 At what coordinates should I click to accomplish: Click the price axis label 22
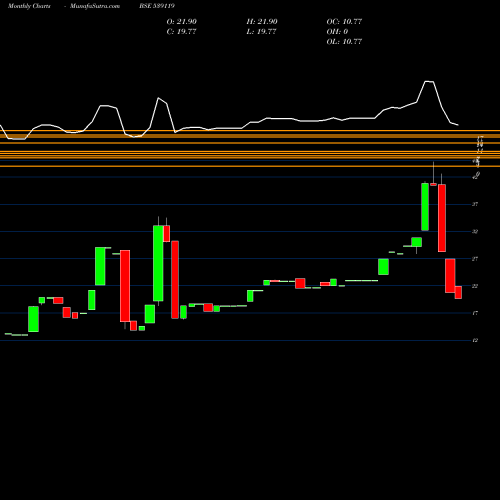tap(475, 286)
